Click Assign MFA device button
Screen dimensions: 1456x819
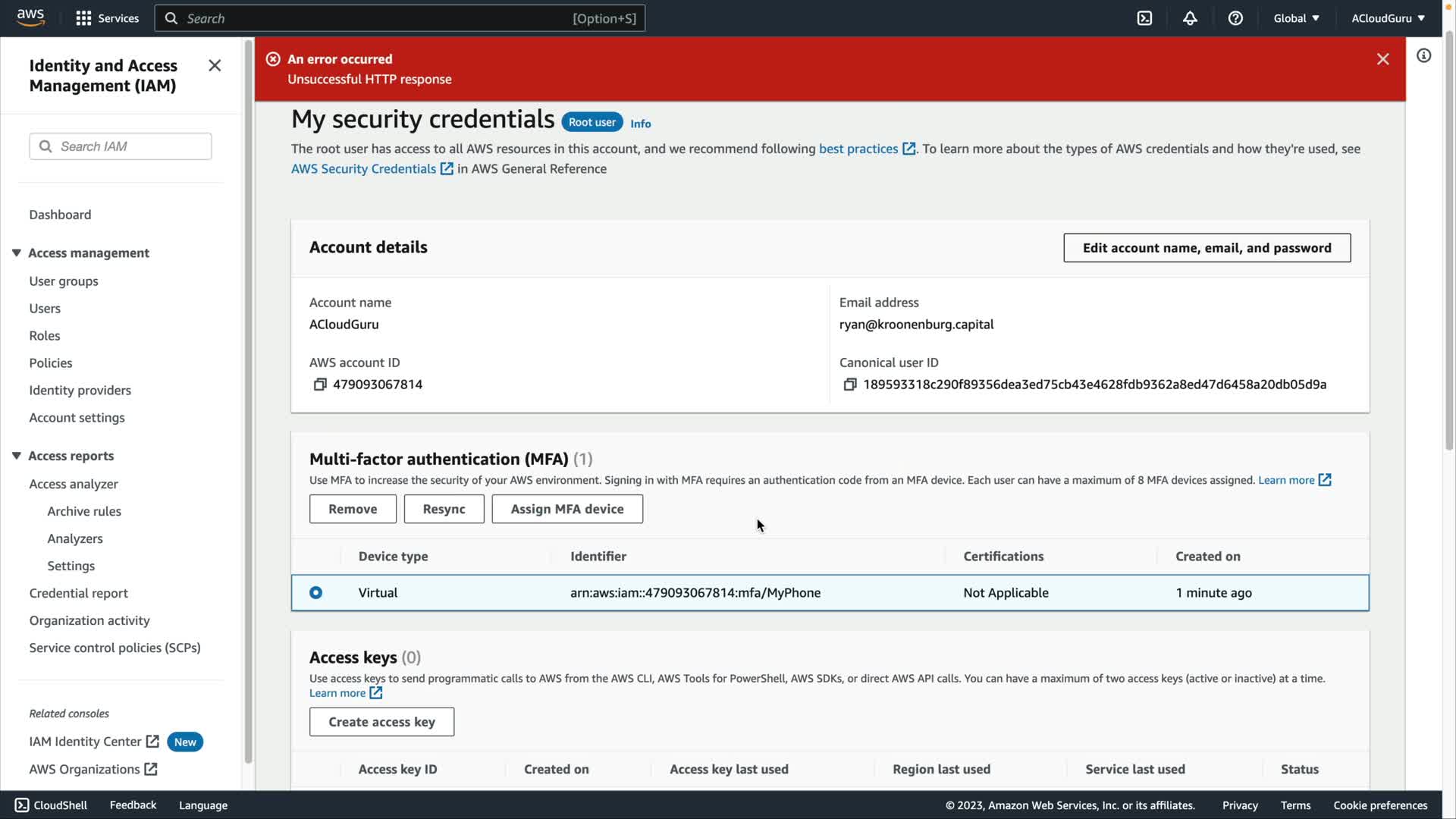566,509
